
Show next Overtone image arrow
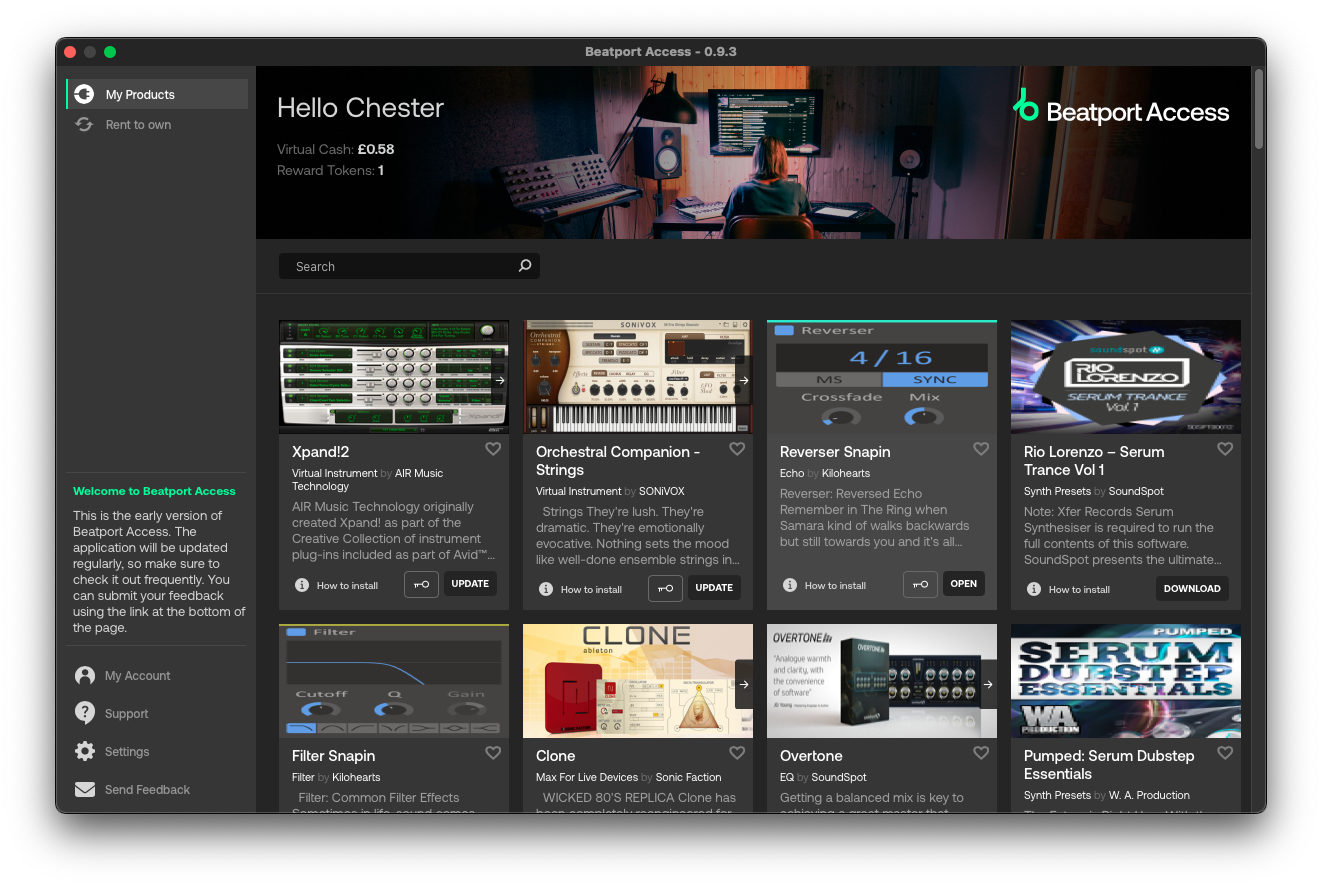pos(987,684)
